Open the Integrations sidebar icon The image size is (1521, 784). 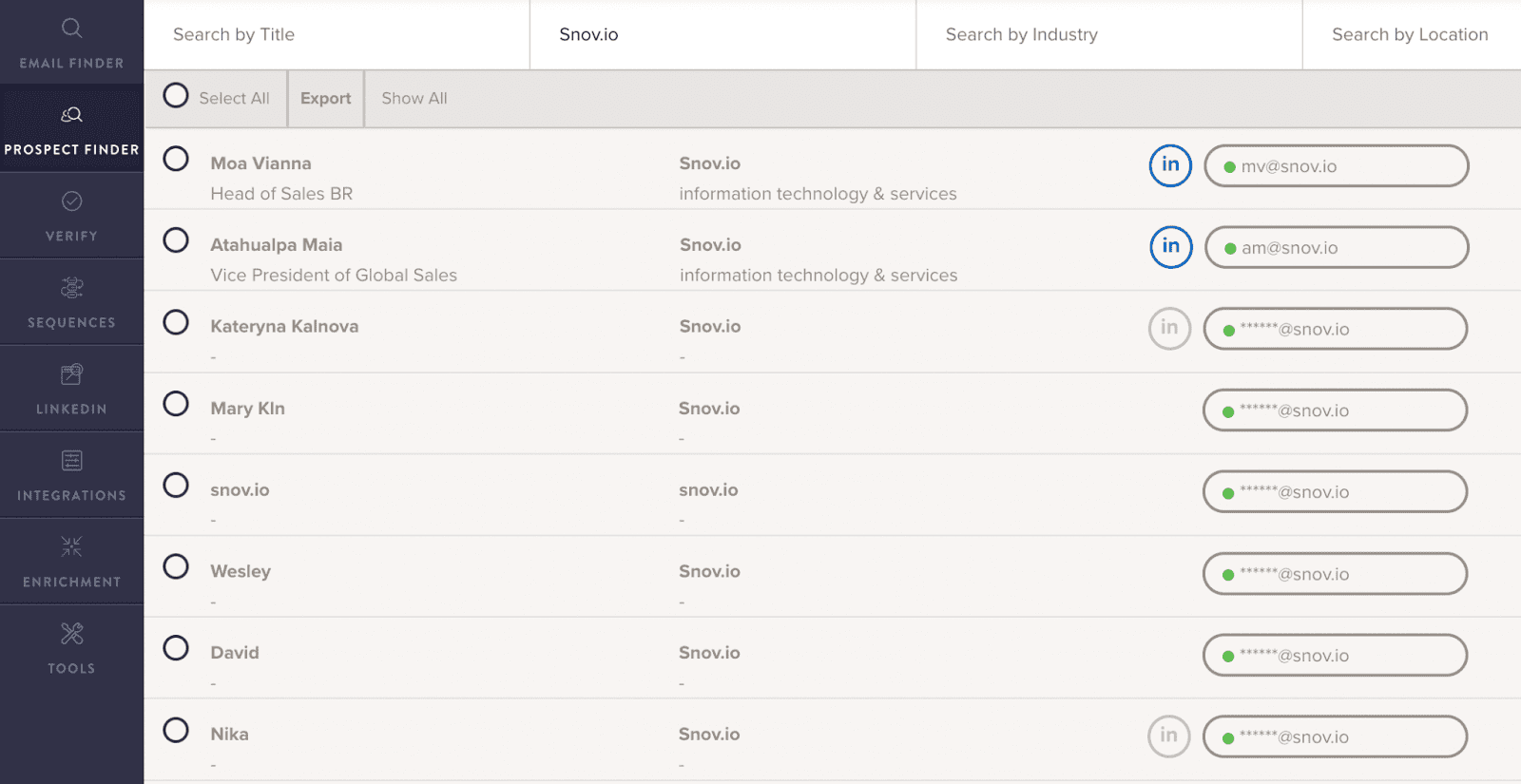[x=71, y=462]
